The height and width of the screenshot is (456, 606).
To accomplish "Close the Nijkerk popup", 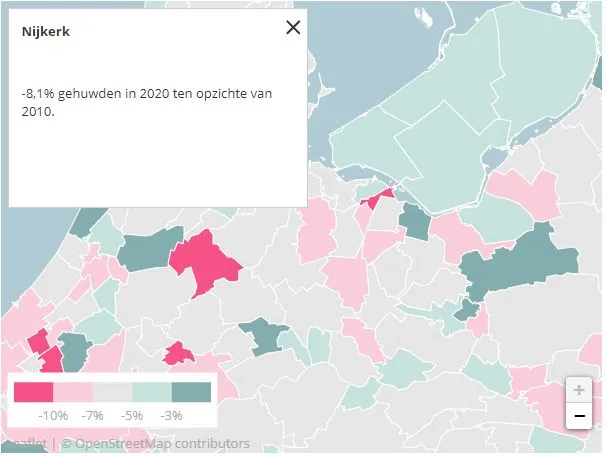I will 293,28.
